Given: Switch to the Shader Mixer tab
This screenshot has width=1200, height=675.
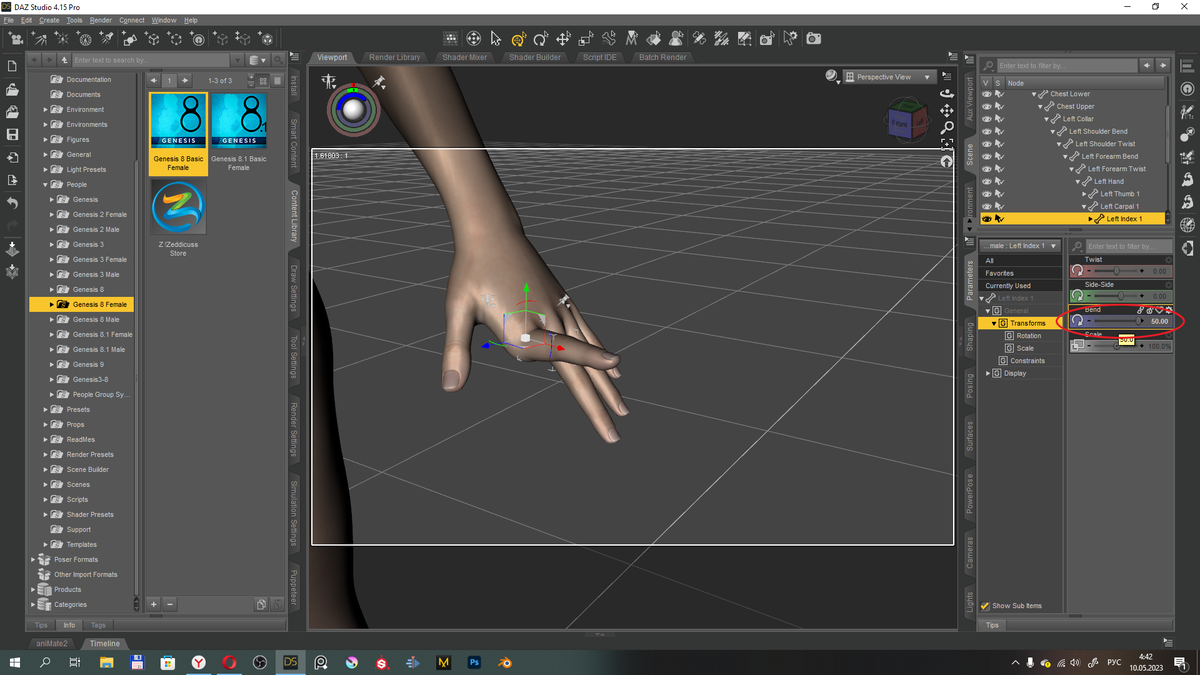Looking at the screenshot, I should point(465,57).
